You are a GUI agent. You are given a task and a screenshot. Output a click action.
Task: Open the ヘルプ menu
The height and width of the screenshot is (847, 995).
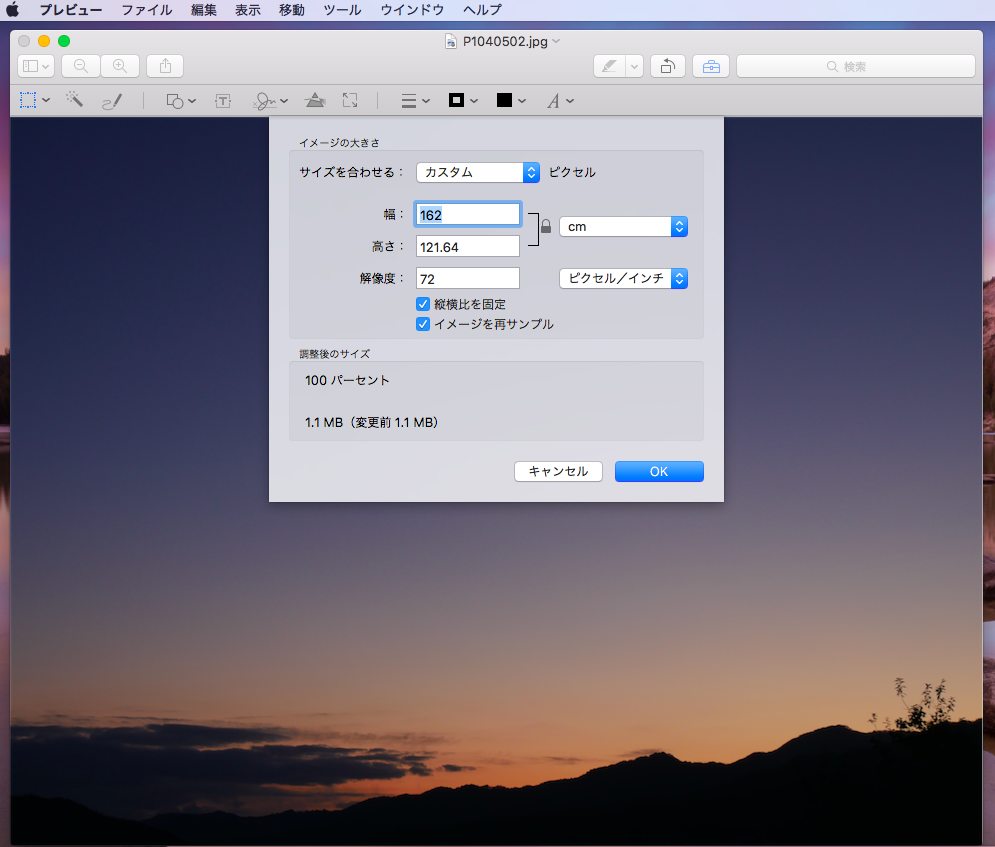[482, 10]
